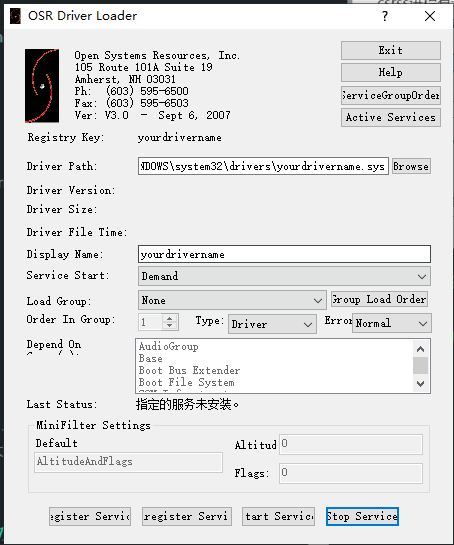This screenshot has height=545, width=454.
Task: Open the Service Start Demand dropdown
Action: pos(284,277)
